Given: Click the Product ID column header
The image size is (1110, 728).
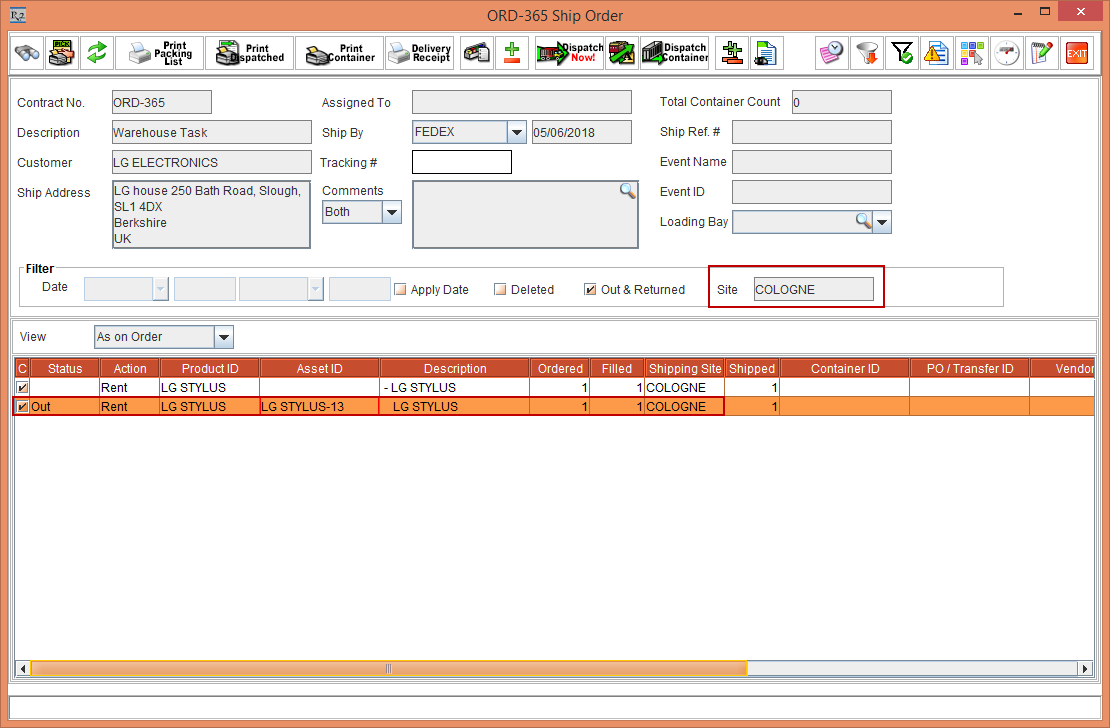Looking at the screenshot, I should tap(209, 368).
